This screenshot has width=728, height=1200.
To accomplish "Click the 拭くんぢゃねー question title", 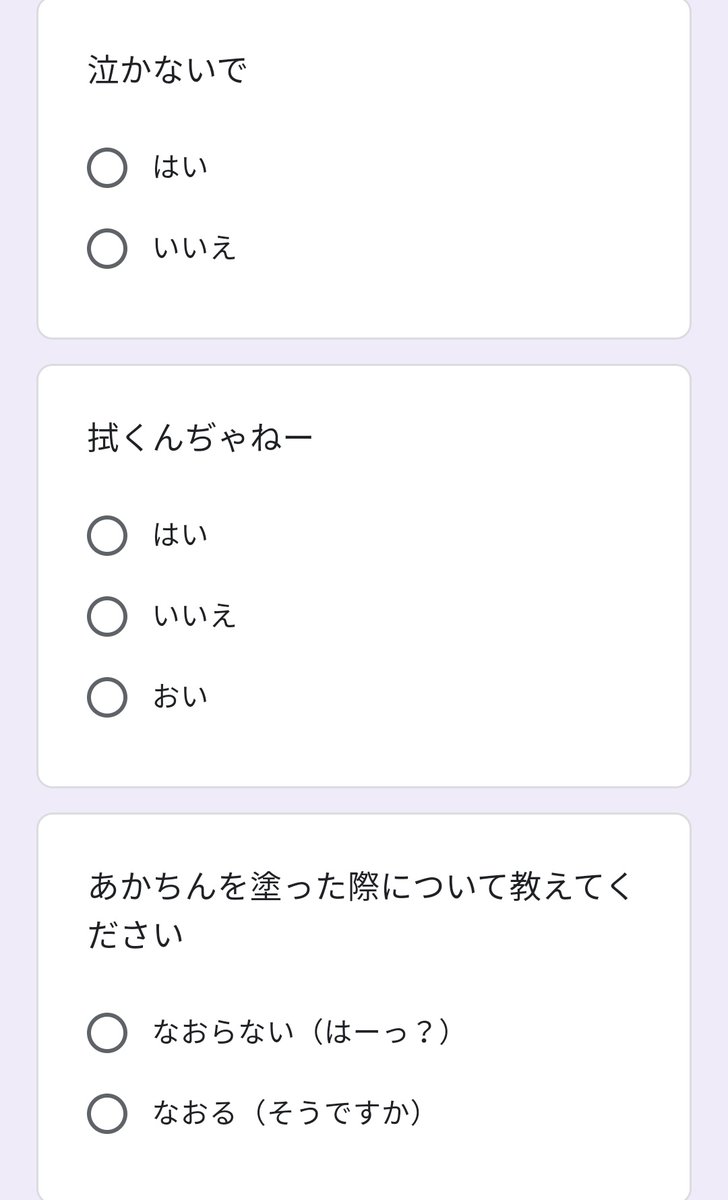I will [x=200, y=438].
